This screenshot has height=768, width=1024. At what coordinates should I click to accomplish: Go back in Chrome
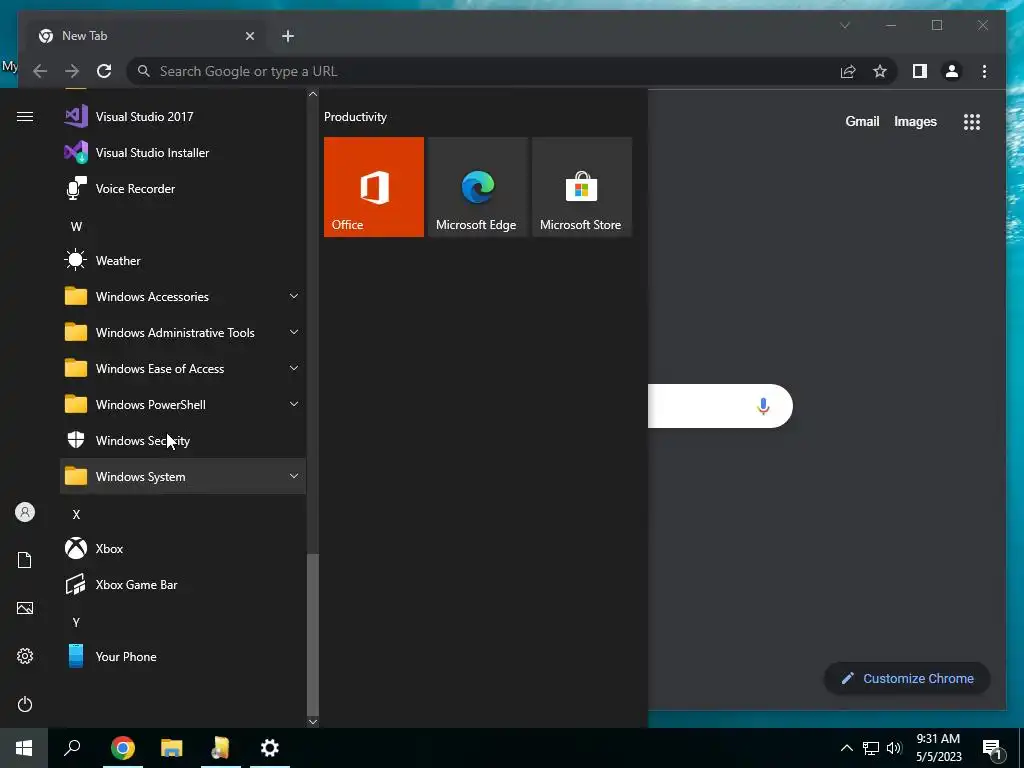click(x=40, y=71)
